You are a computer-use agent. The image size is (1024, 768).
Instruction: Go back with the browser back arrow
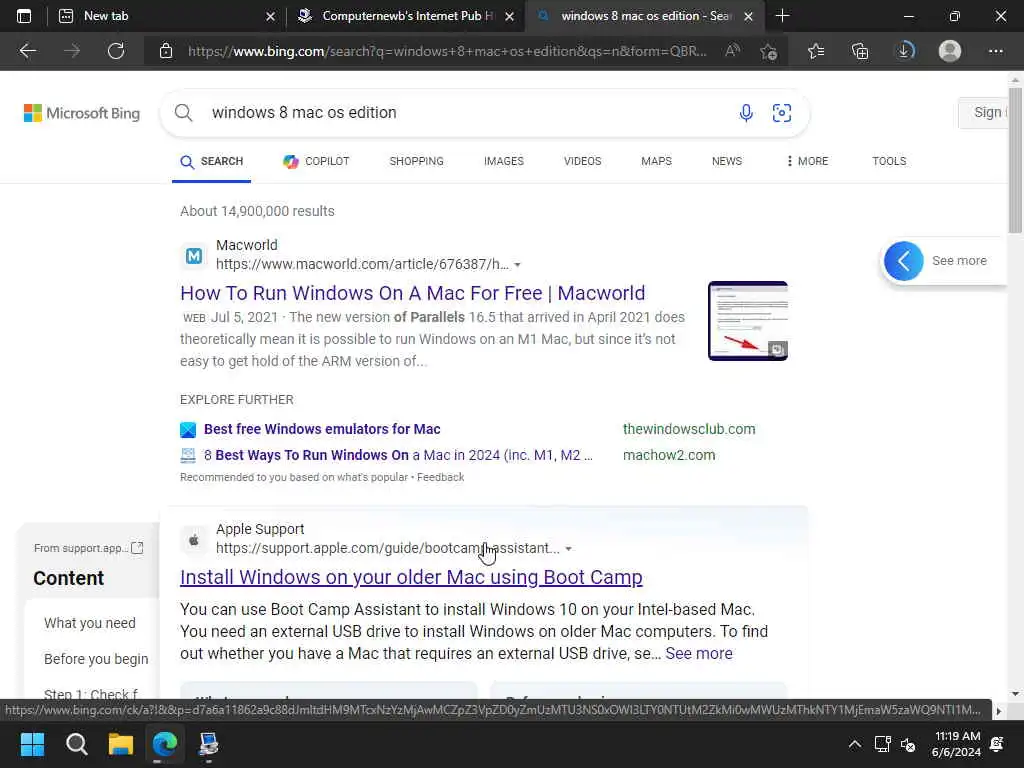click(28, 51)
